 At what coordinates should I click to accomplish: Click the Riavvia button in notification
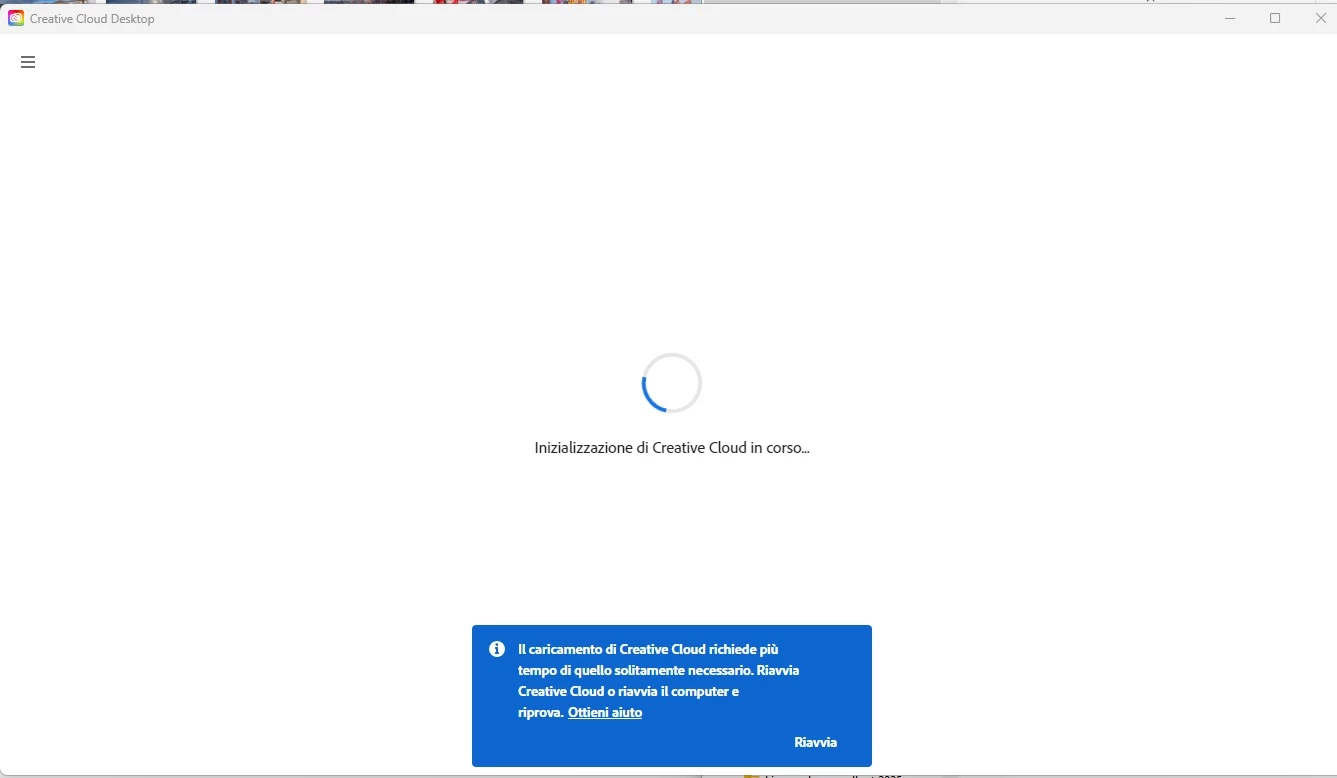(x=815, y=742)
